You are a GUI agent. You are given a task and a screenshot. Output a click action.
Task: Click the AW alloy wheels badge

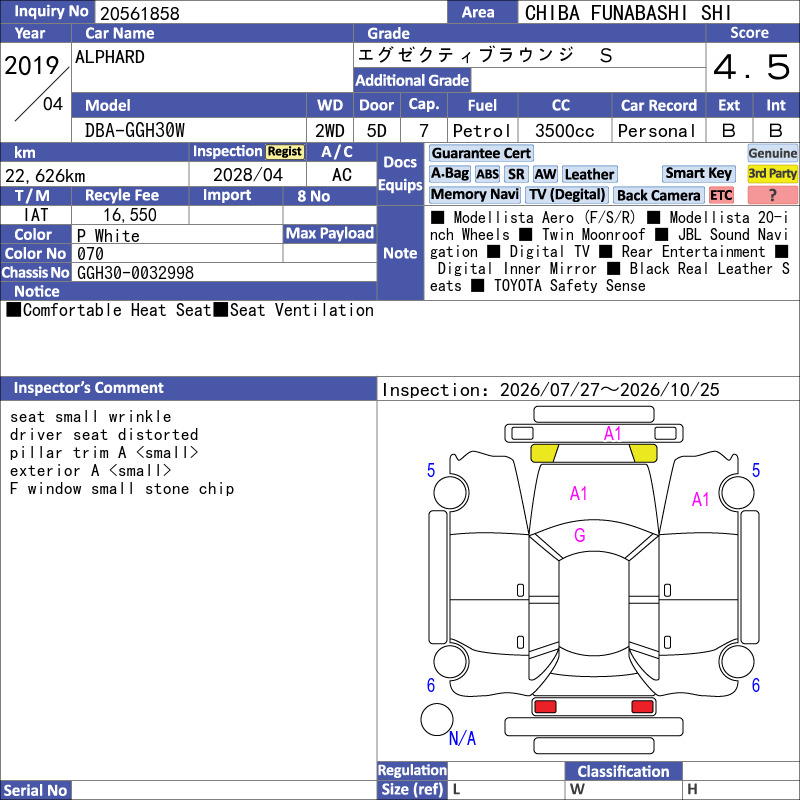pyautogui.click(x=545, y=174)
